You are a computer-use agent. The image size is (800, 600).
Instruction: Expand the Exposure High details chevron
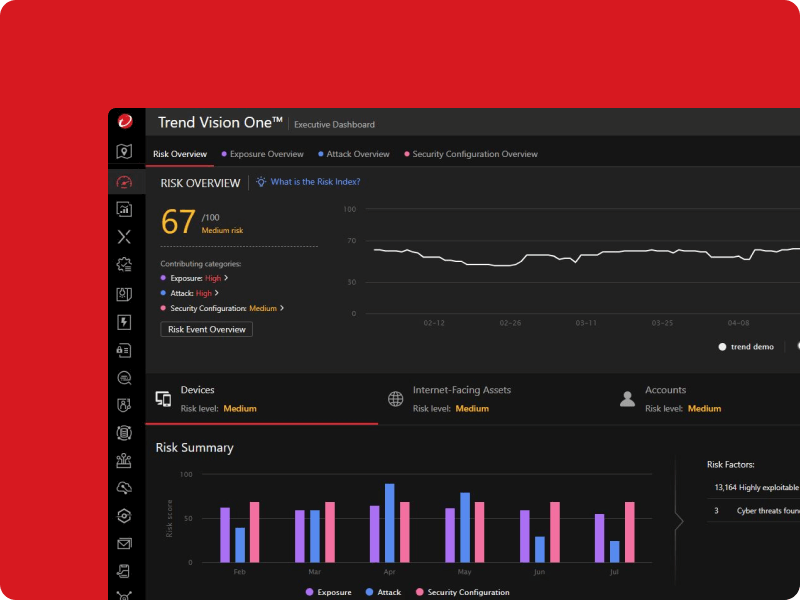226,278
